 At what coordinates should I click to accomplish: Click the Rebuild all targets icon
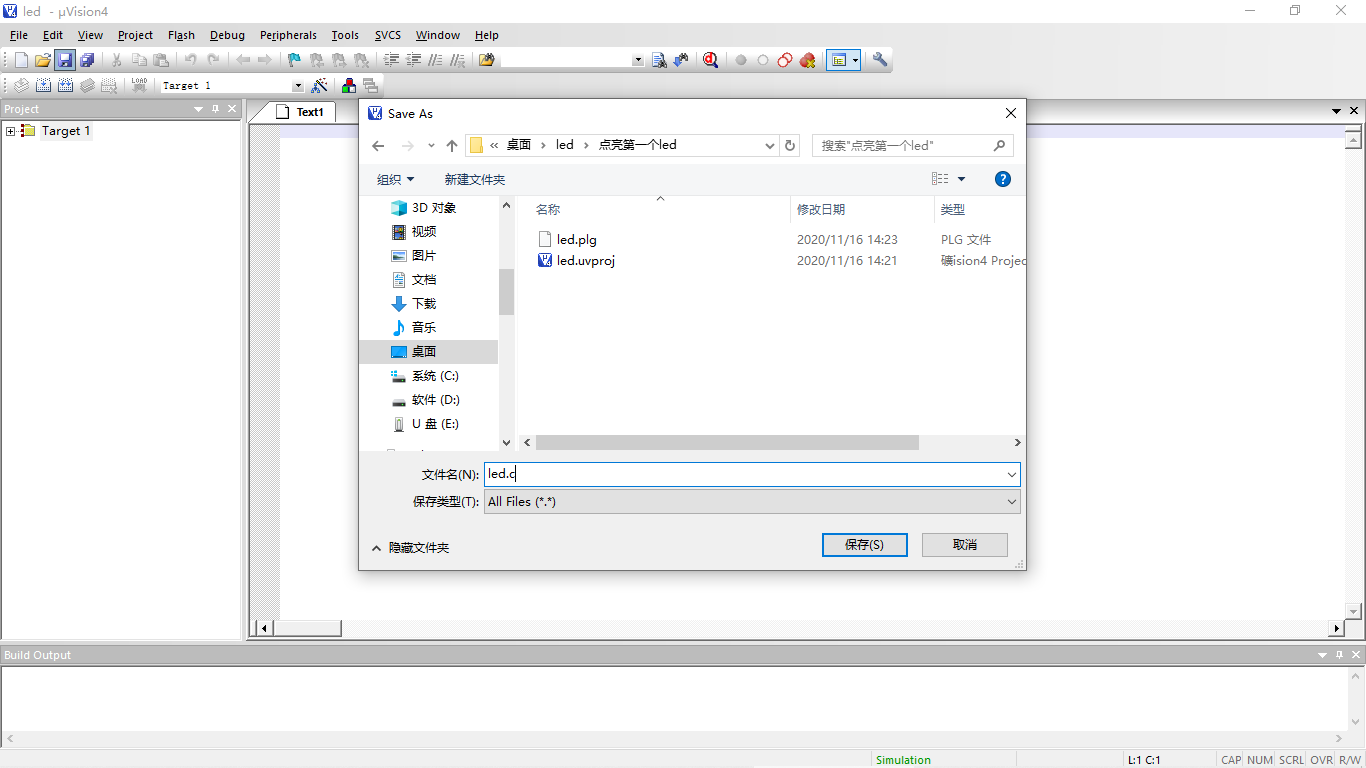tap(65, 86)
